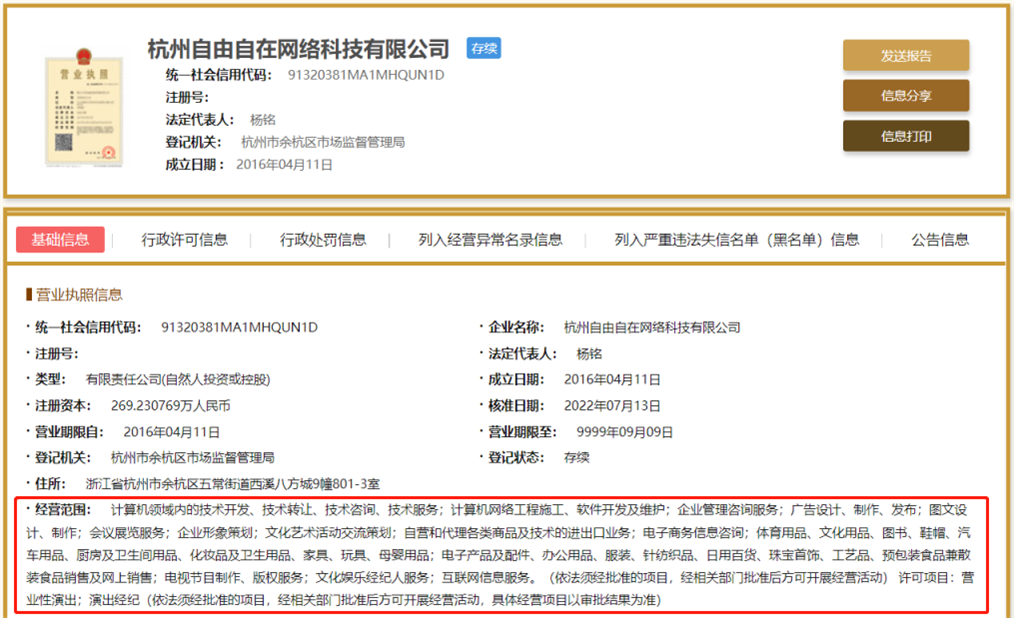Open the 列入经营异常名录信息 tab
Image resolution: width=1014 pixels, height=618 pixels.
(490, 240)
